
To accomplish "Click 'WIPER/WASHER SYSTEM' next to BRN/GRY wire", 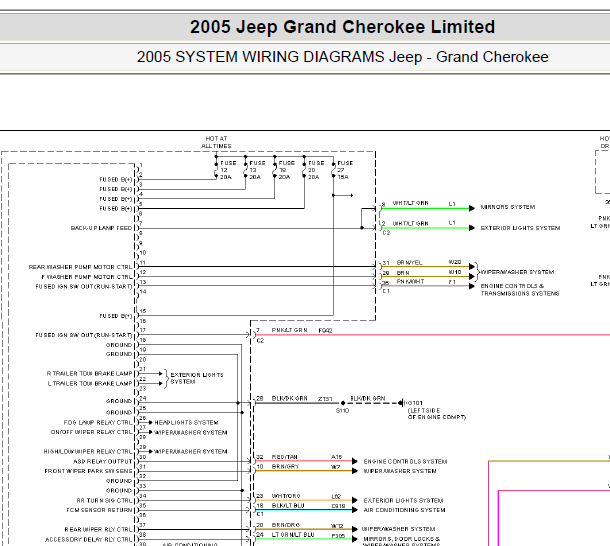I will point(400,471).
